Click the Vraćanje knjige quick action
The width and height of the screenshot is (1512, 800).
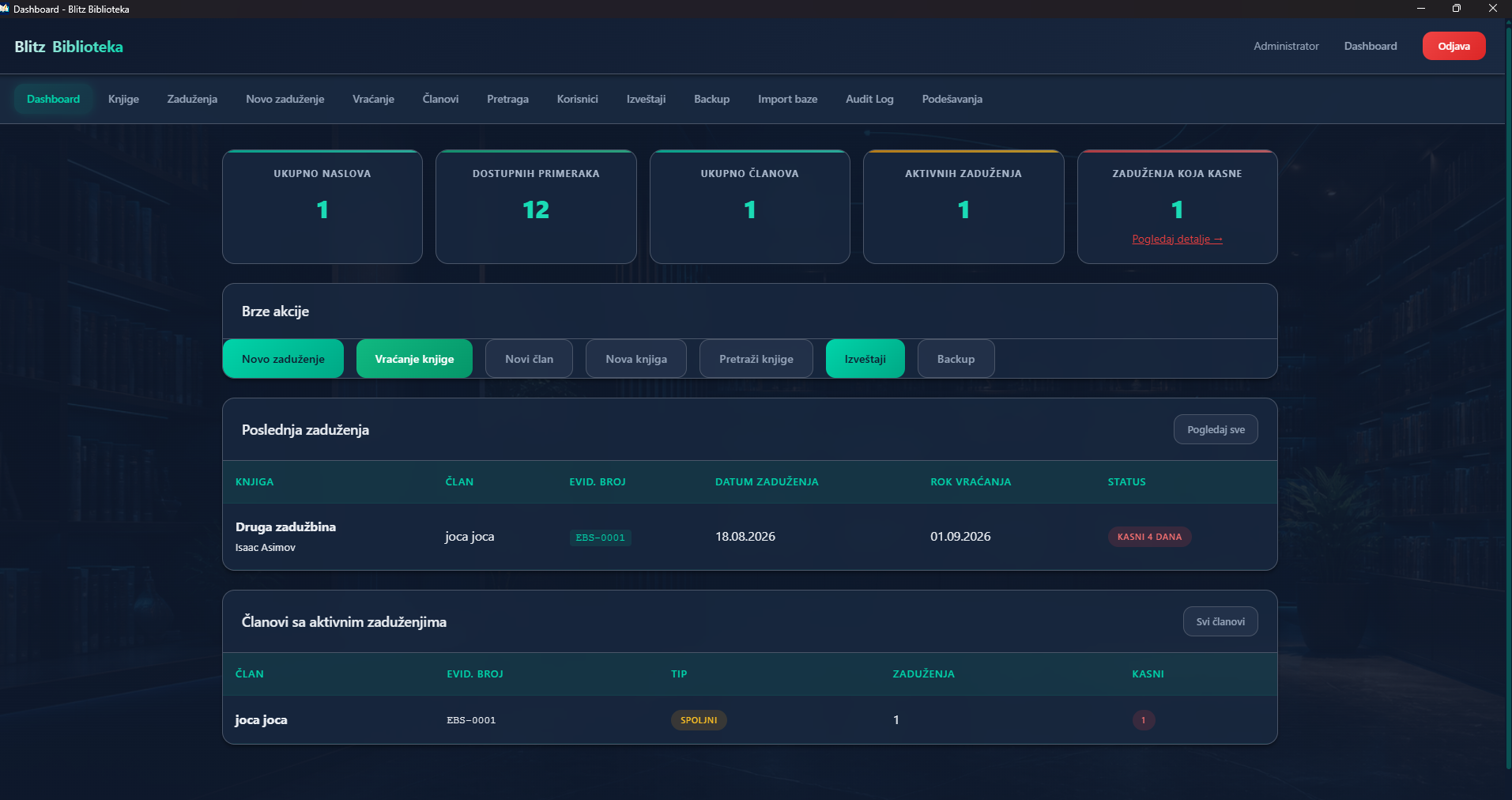click(x=414, y=359)
